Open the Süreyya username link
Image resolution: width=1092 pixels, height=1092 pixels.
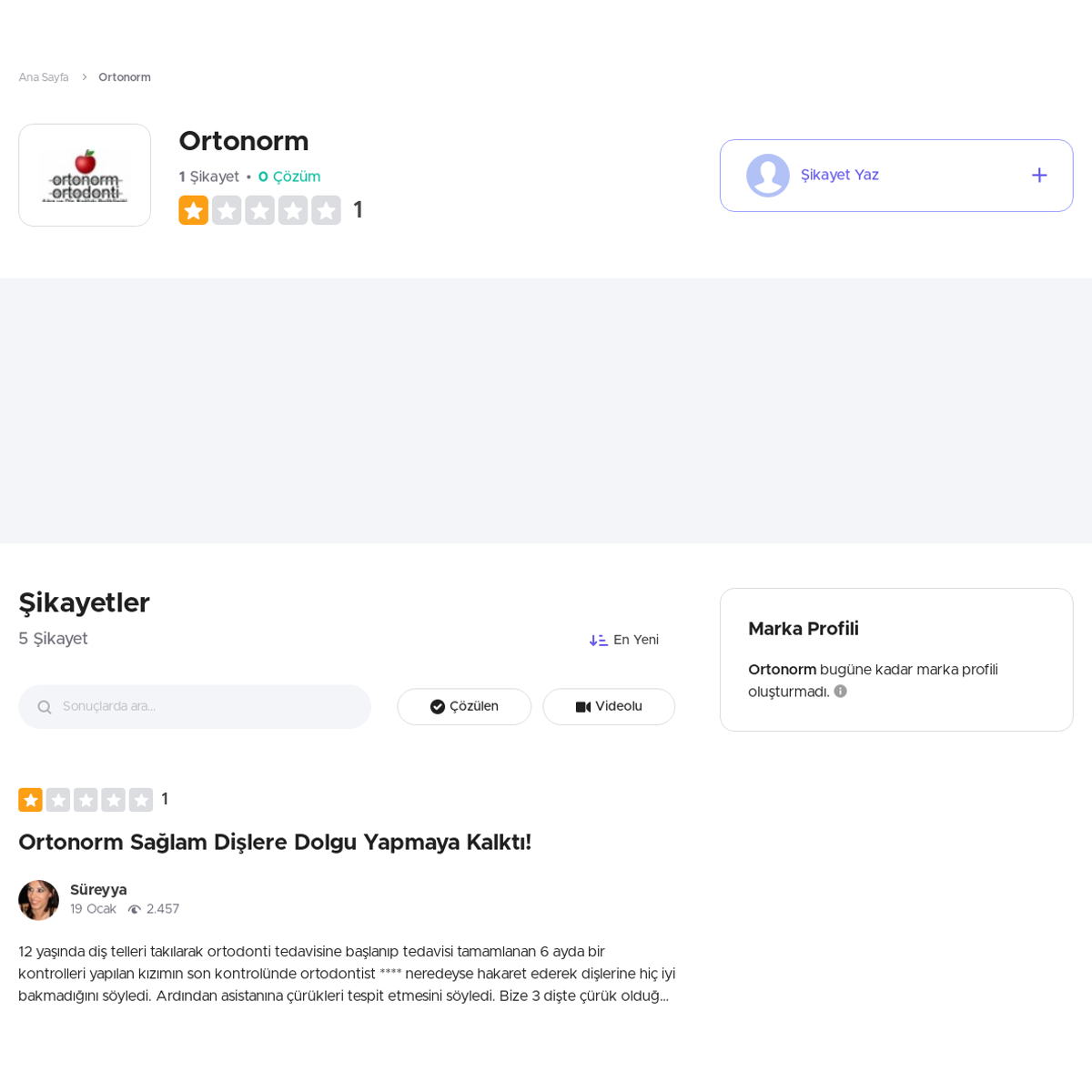click(98, 890)
